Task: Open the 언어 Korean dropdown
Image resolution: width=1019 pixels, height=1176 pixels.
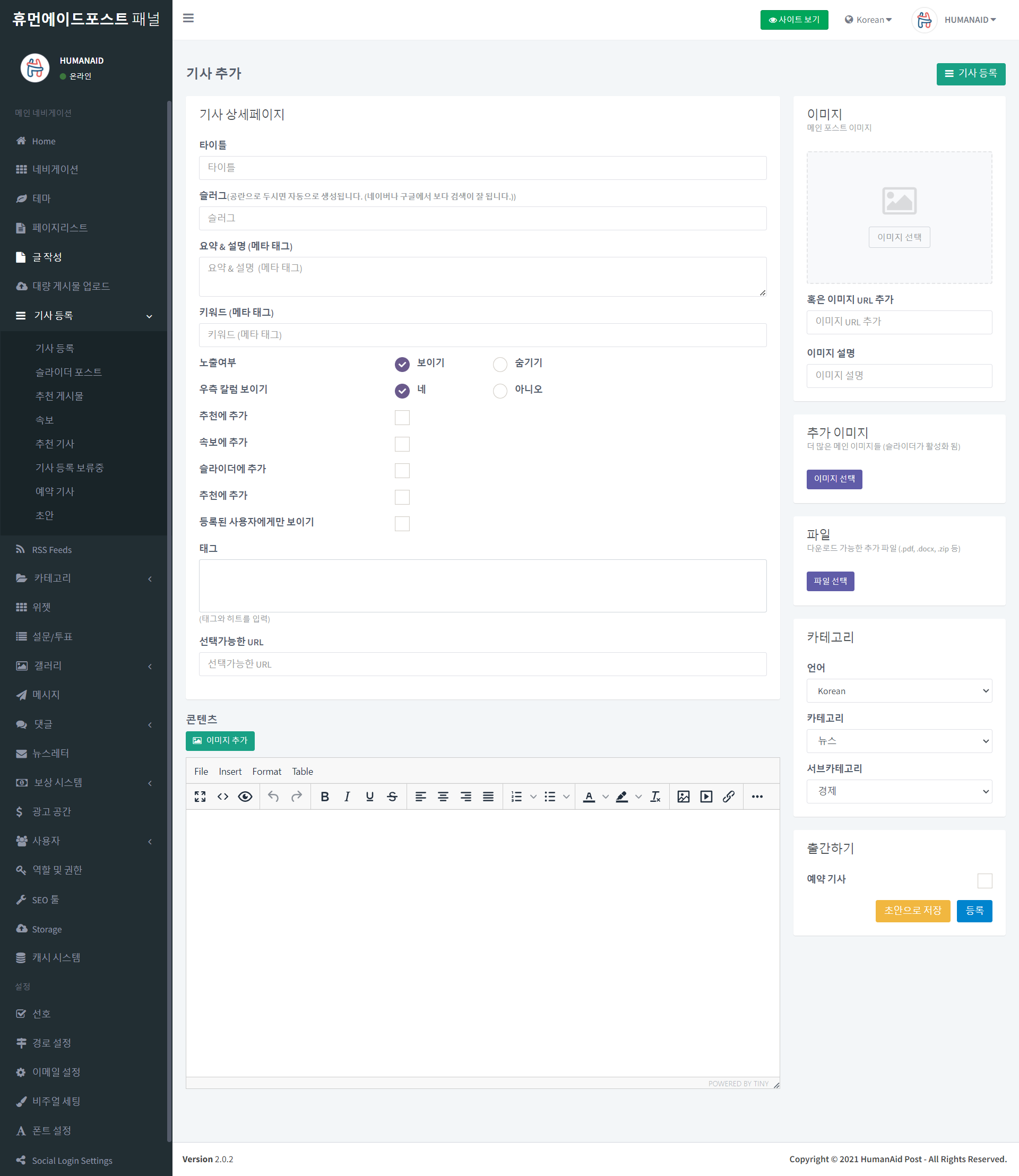Action: click(899, 691)
